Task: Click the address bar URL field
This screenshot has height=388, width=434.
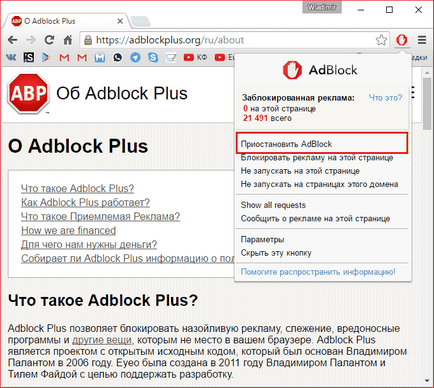Action: (x=233, y=40)
